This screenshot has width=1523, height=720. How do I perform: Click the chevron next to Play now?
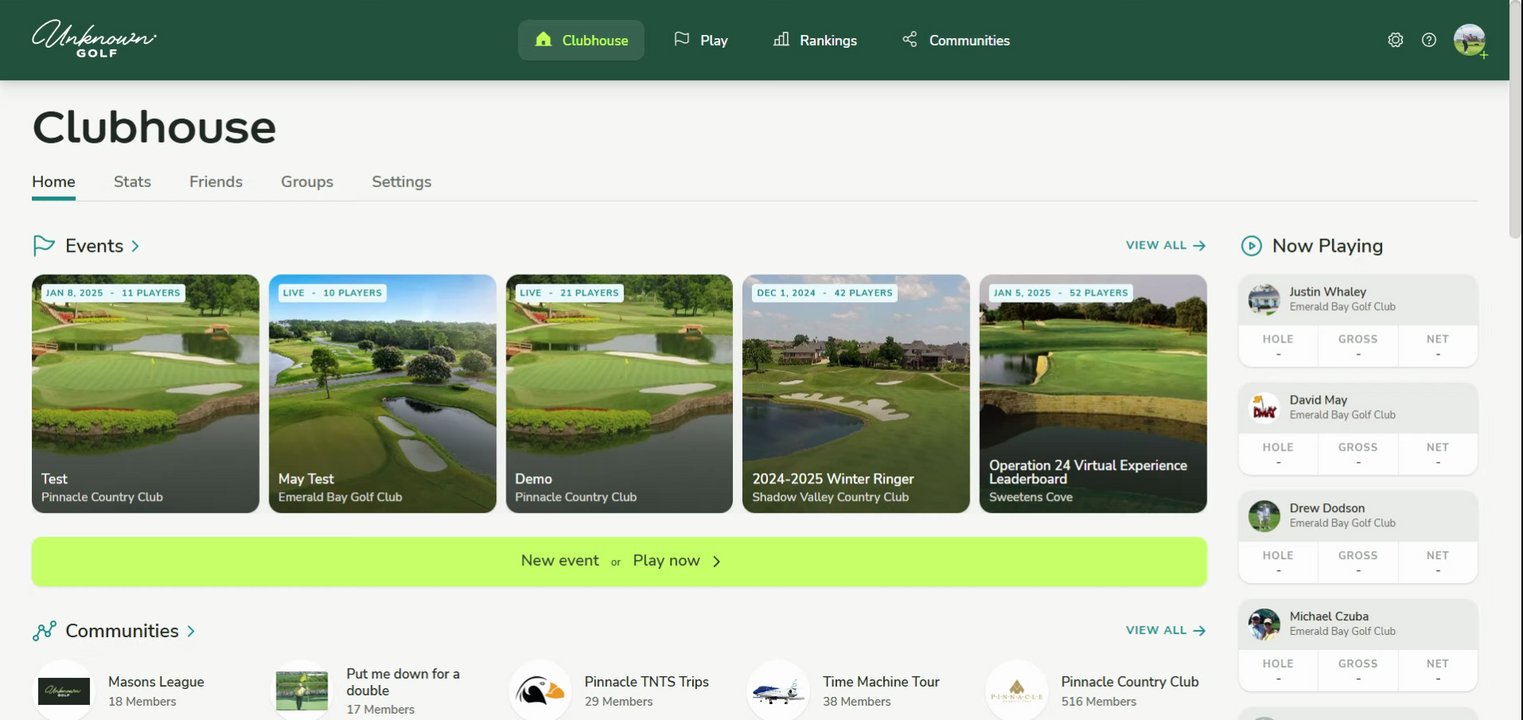(x=716, y=561)
